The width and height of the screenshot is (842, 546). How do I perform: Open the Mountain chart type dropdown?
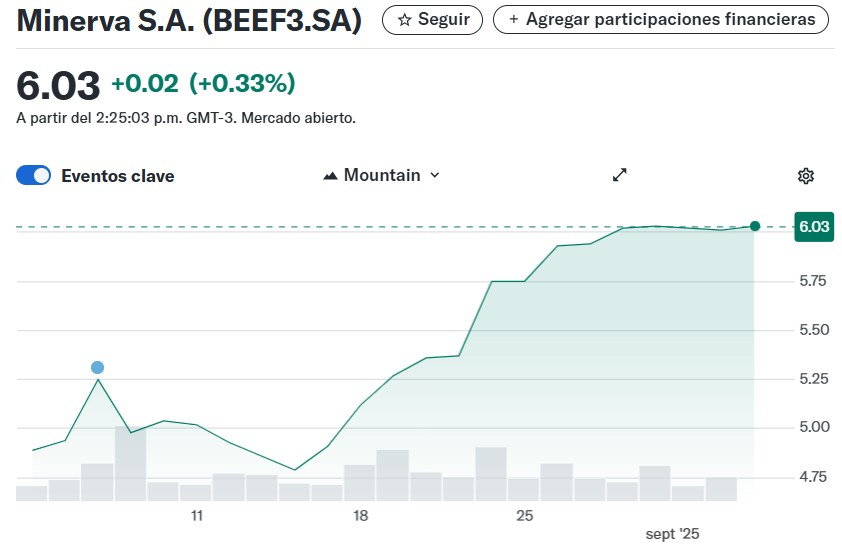point(382,175)
